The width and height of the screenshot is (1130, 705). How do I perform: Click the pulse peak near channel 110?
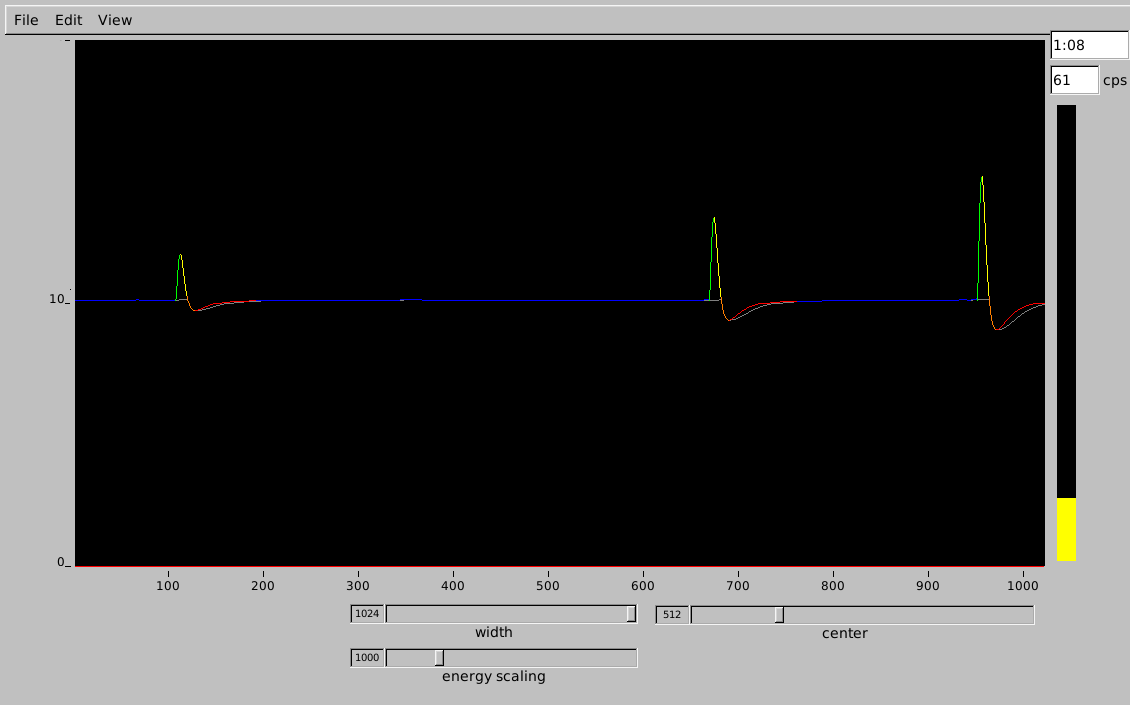pos(180,257)
